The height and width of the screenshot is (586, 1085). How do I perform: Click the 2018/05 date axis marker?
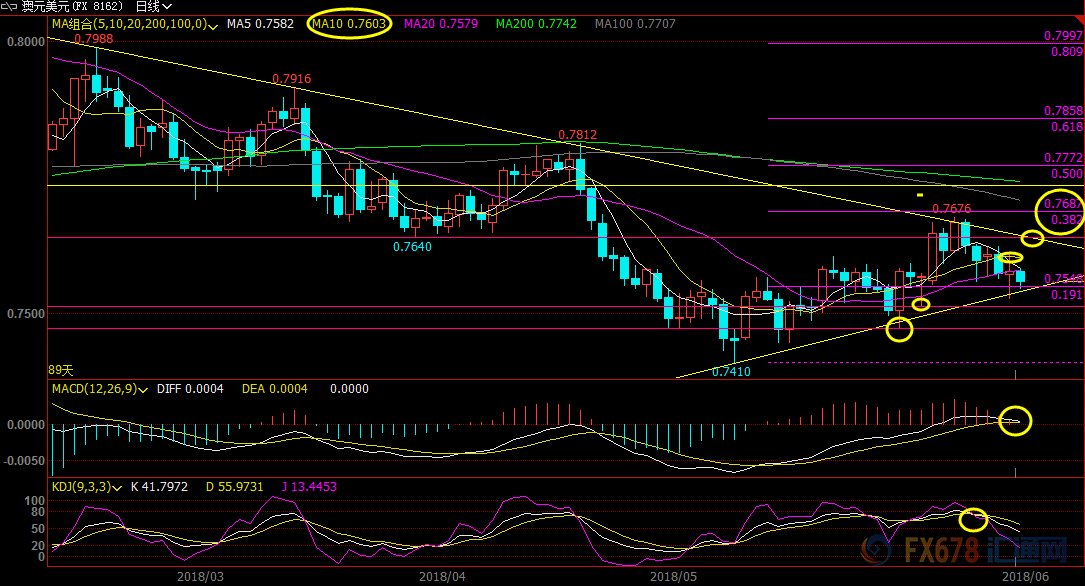point(674,576)
